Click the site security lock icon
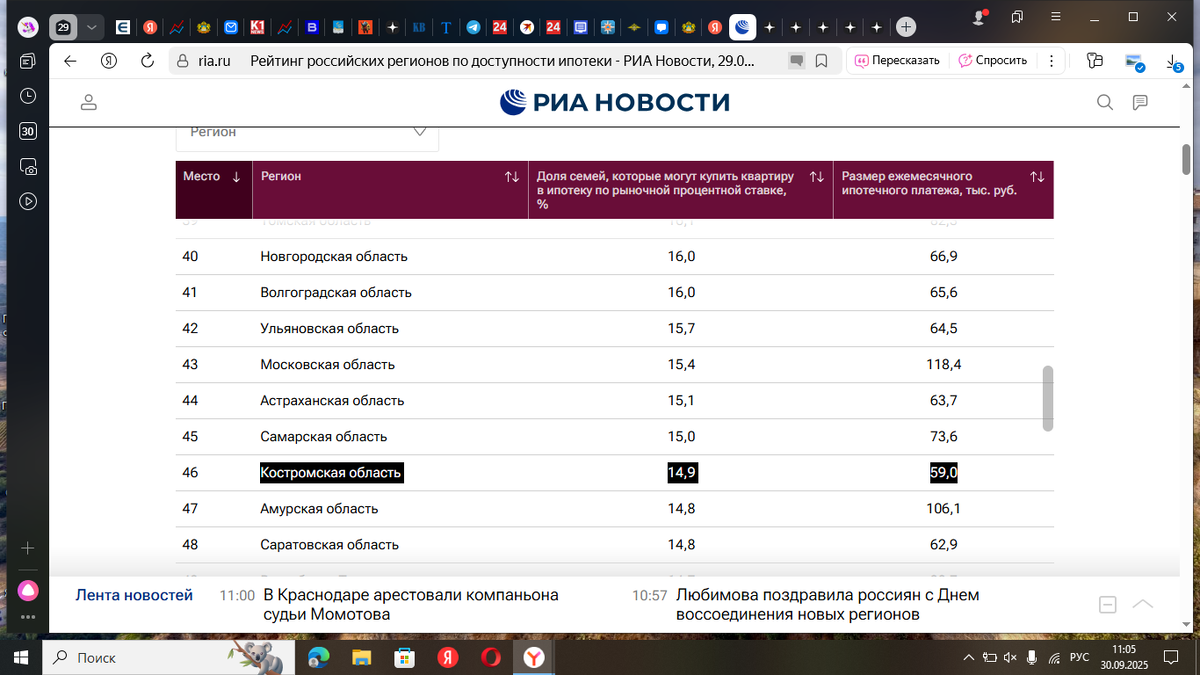1200x675 pixels. point(182,61)
